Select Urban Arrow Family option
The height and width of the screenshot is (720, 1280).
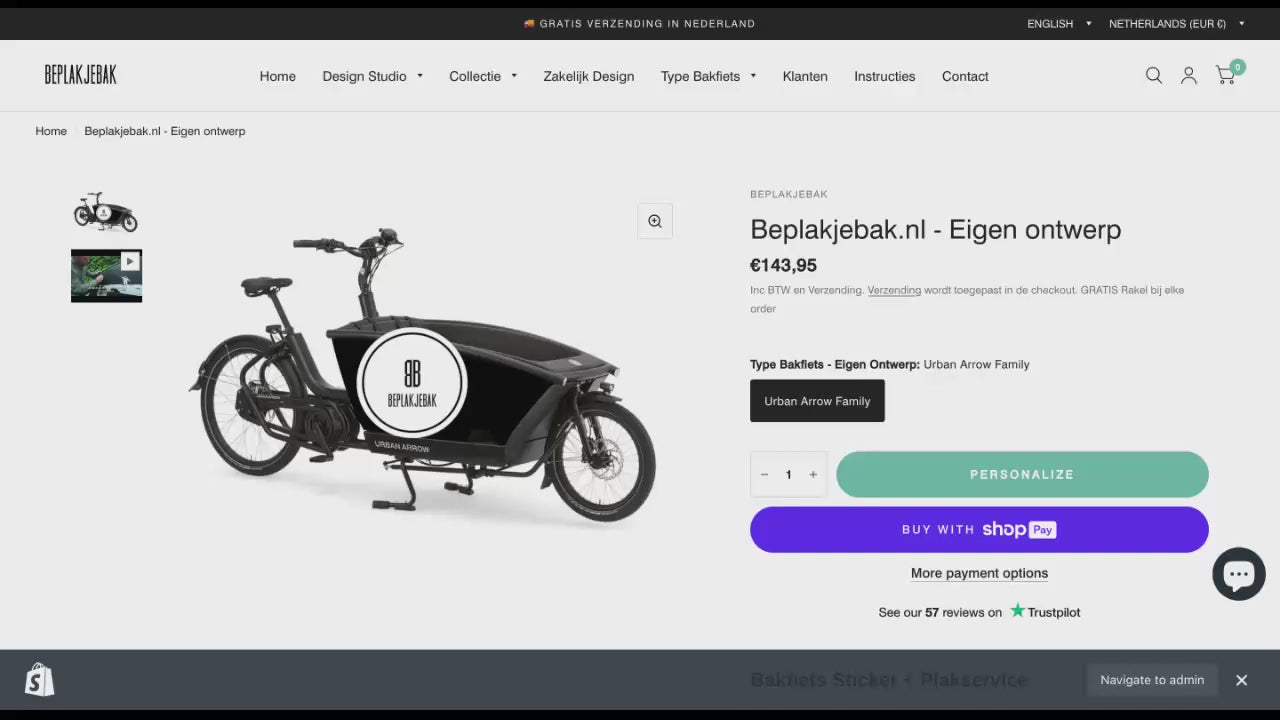817,401
